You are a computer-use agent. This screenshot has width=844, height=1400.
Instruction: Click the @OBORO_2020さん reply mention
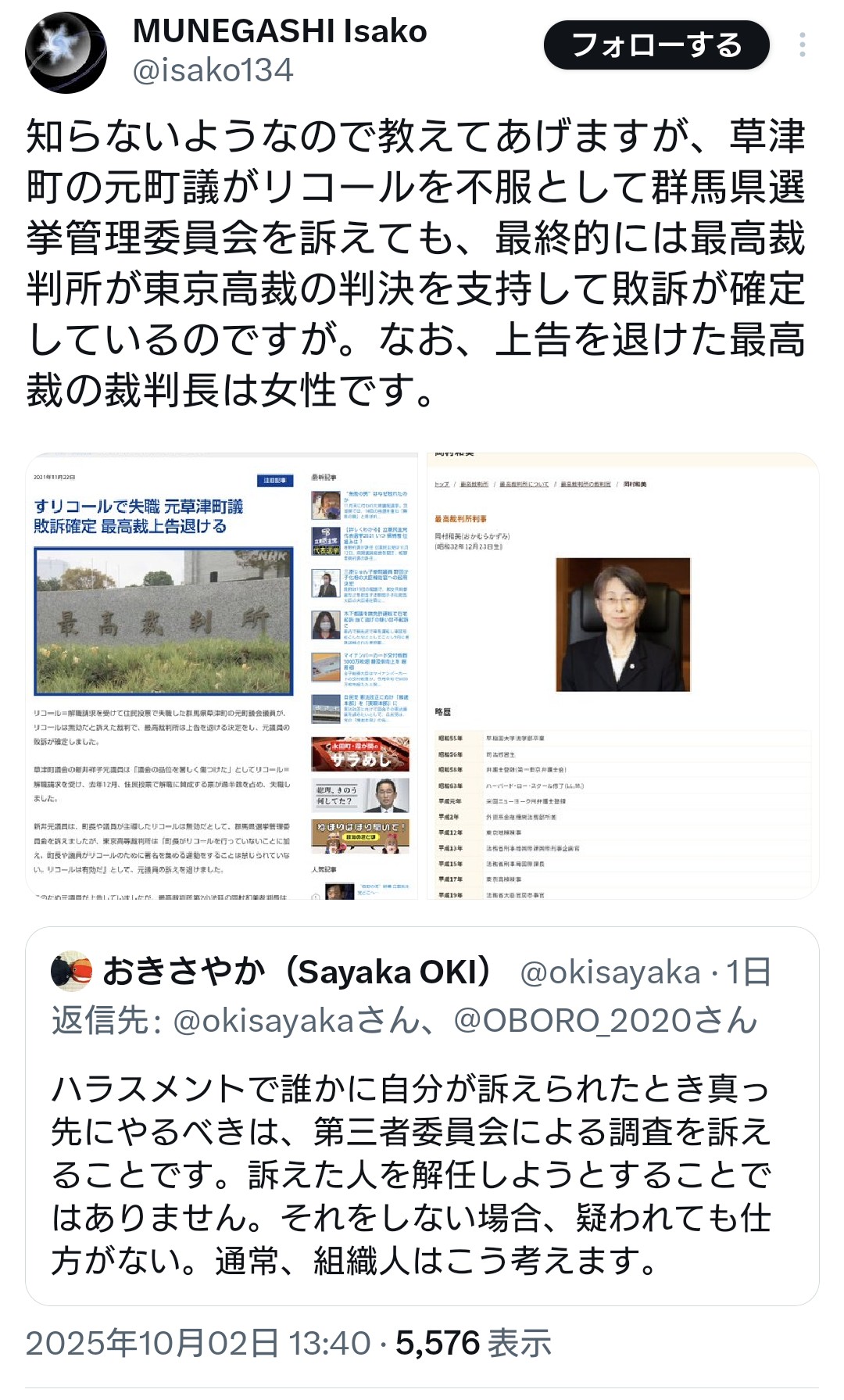[606, 1021]
